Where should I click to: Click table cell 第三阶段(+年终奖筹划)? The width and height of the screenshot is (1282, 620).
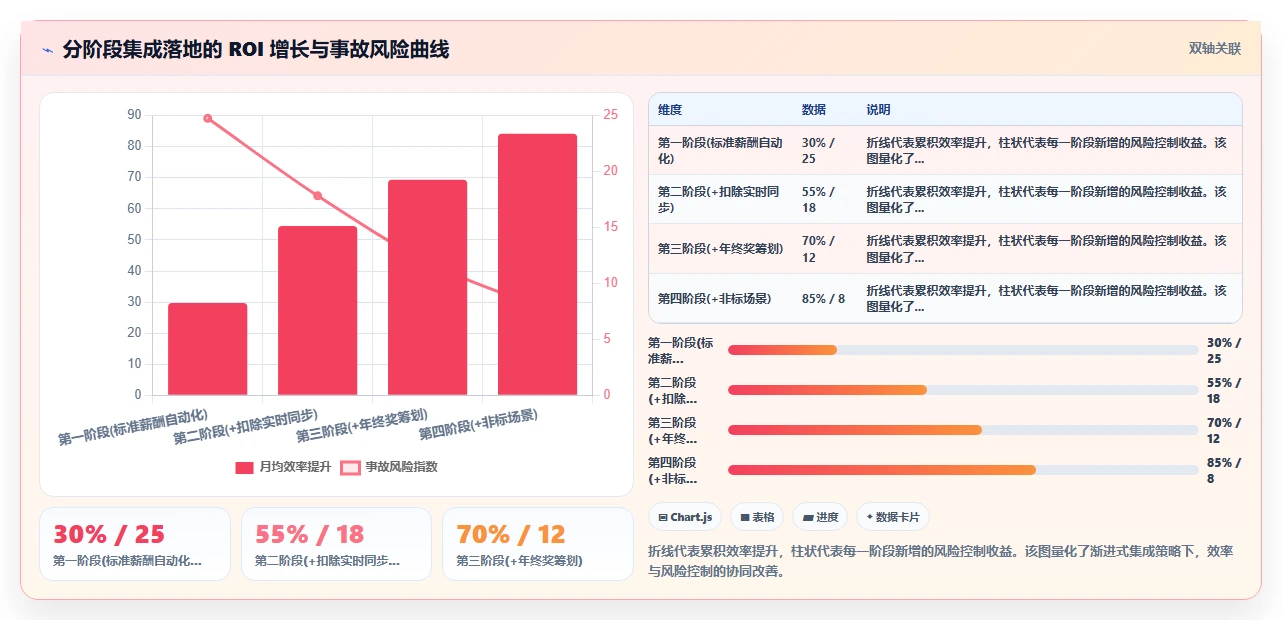[720, 249]
